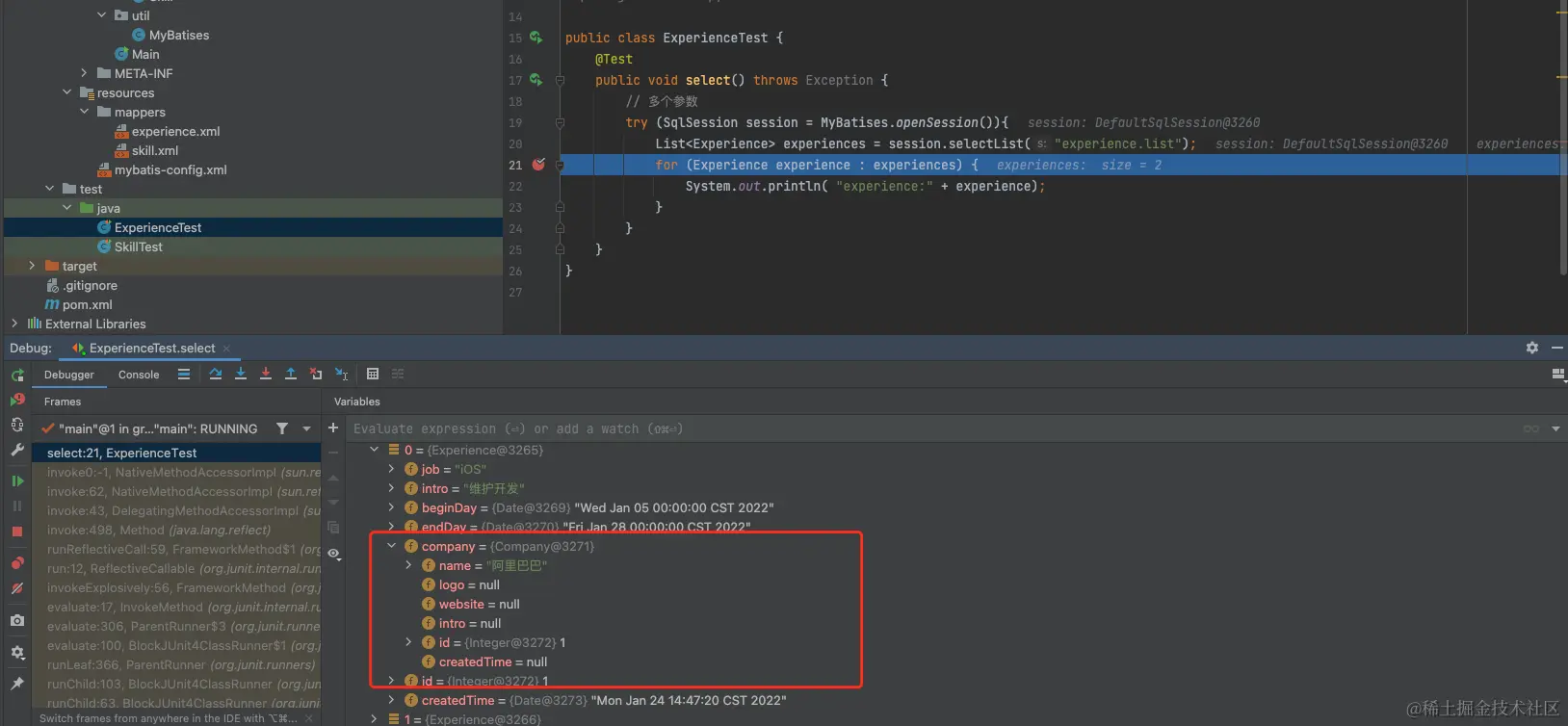Toggle the breakpoint on line 21
This screenshot has width=1568, height=726.
click(x=538, y=165)
